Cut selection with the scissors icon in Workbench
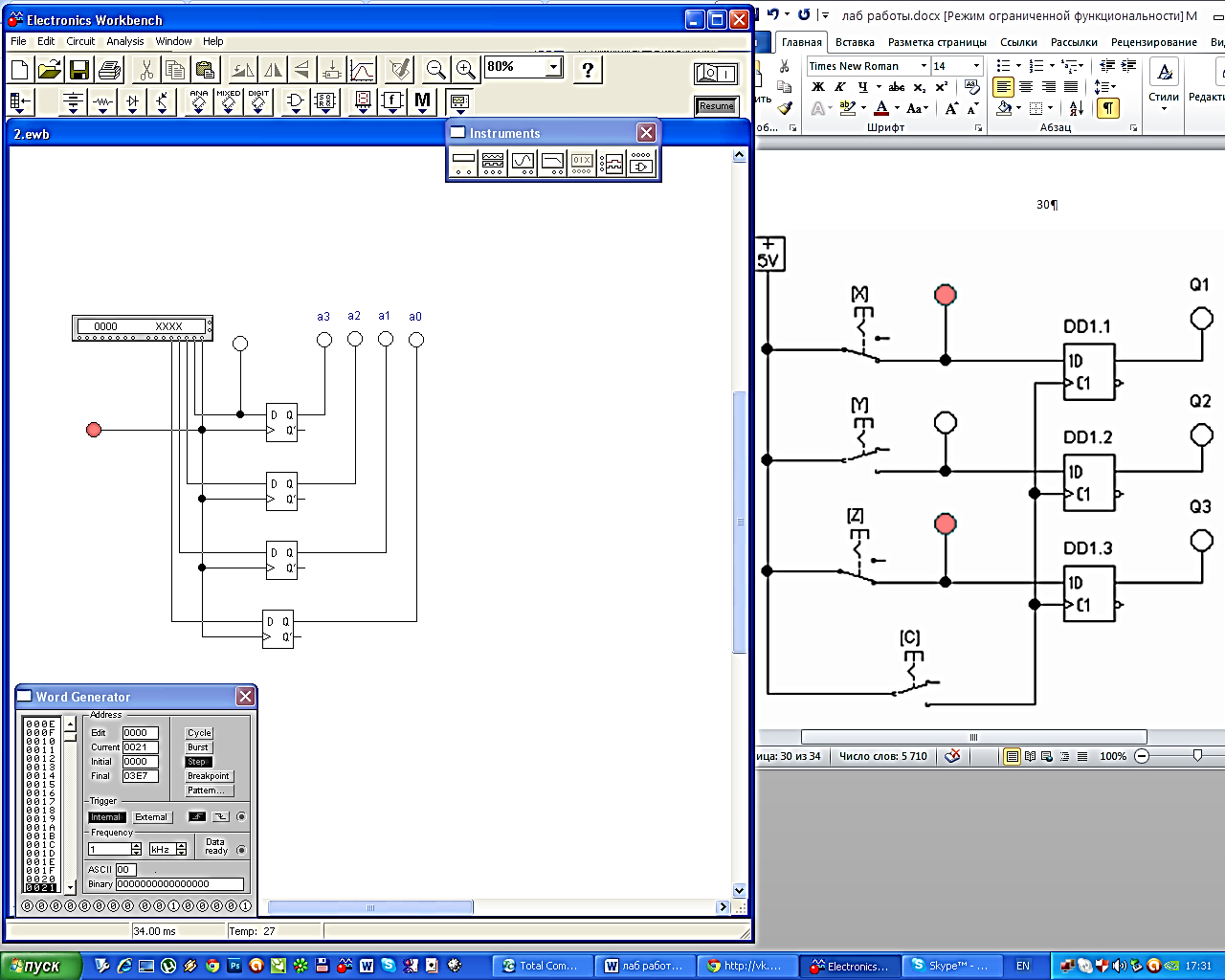 [145, 69]
